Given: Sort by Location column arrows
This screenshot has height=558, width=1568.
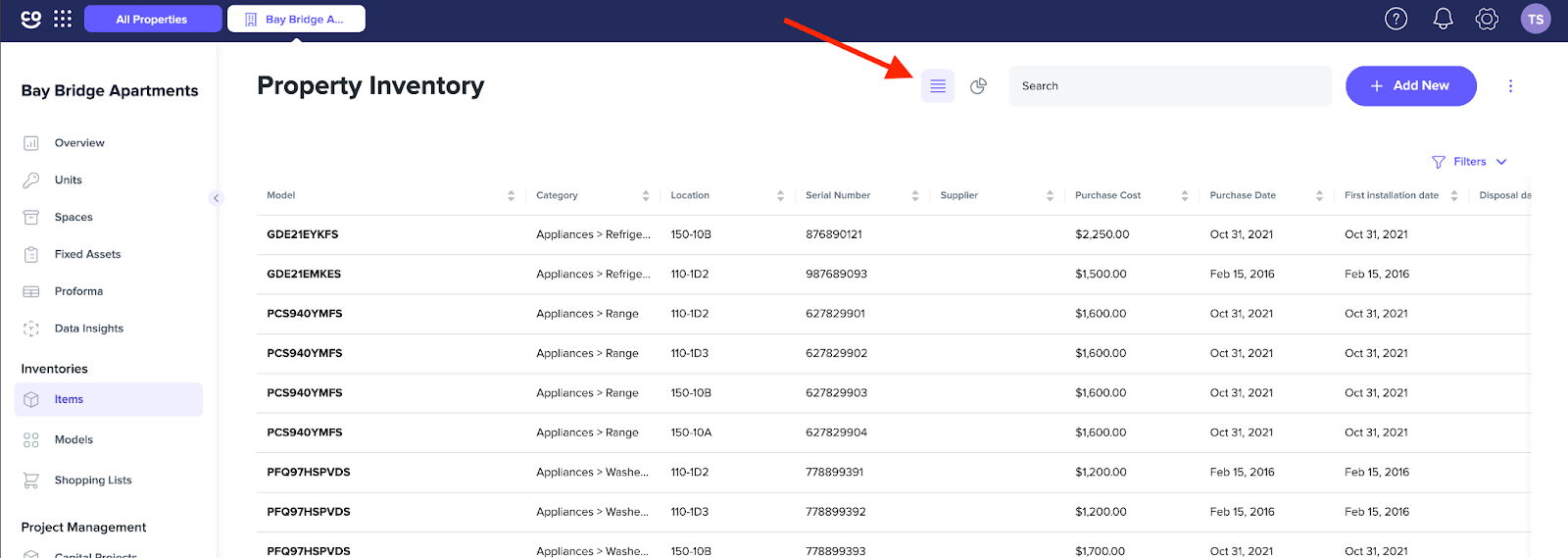Looking at the screenshot, I should coord(780,196).
